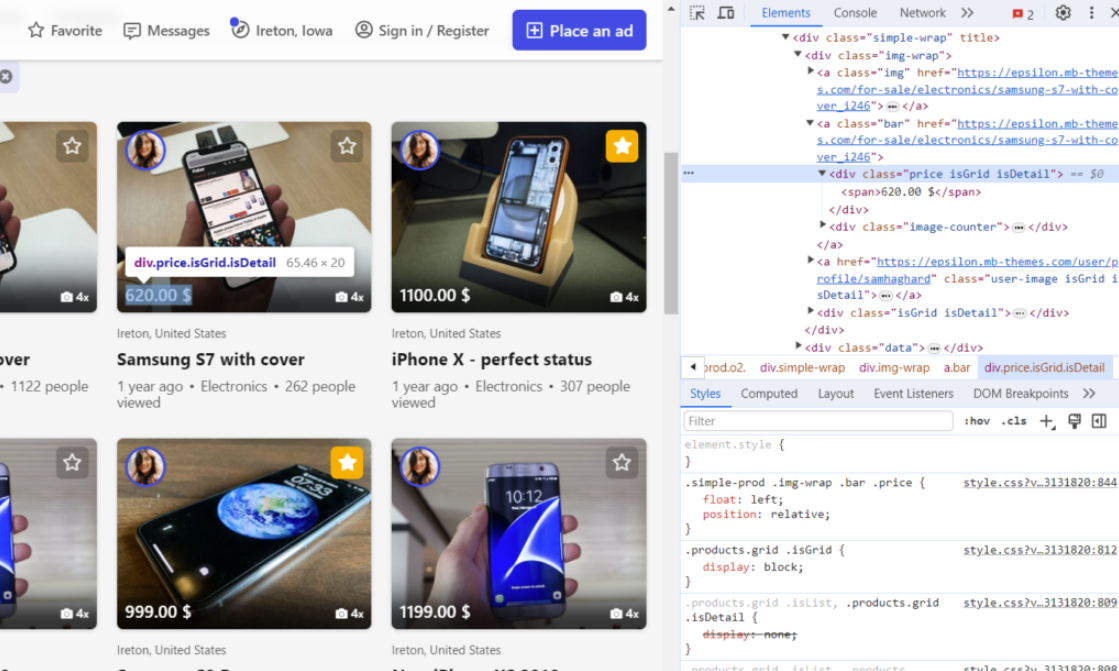
Task: Open seller avatar on 999.00 $ listing
Action: pyautogui.click(x=146, y=466)
